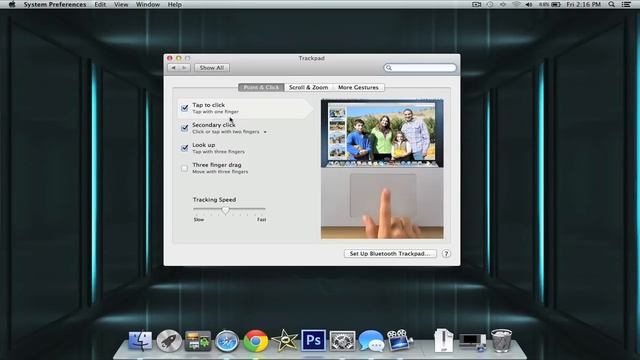Click the 'Tap with one finger' description
Viewport: 640px width, 360px height.
[x=216, y=112]
